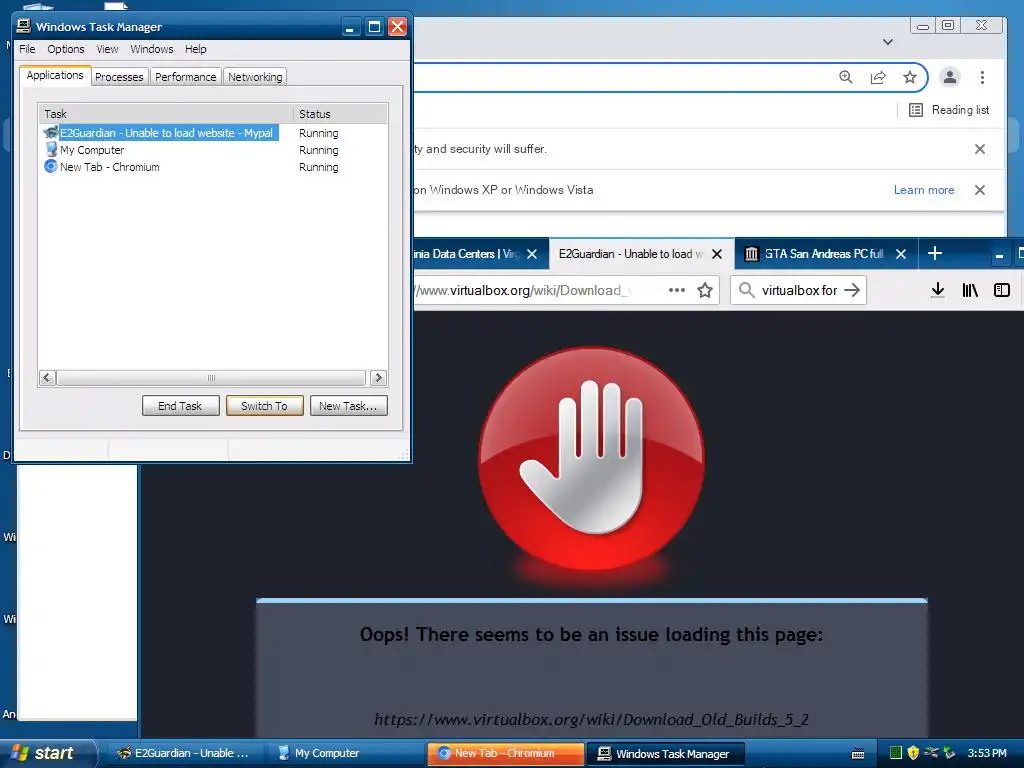Click the search go arrow in Mypal

tap(852, 290)
